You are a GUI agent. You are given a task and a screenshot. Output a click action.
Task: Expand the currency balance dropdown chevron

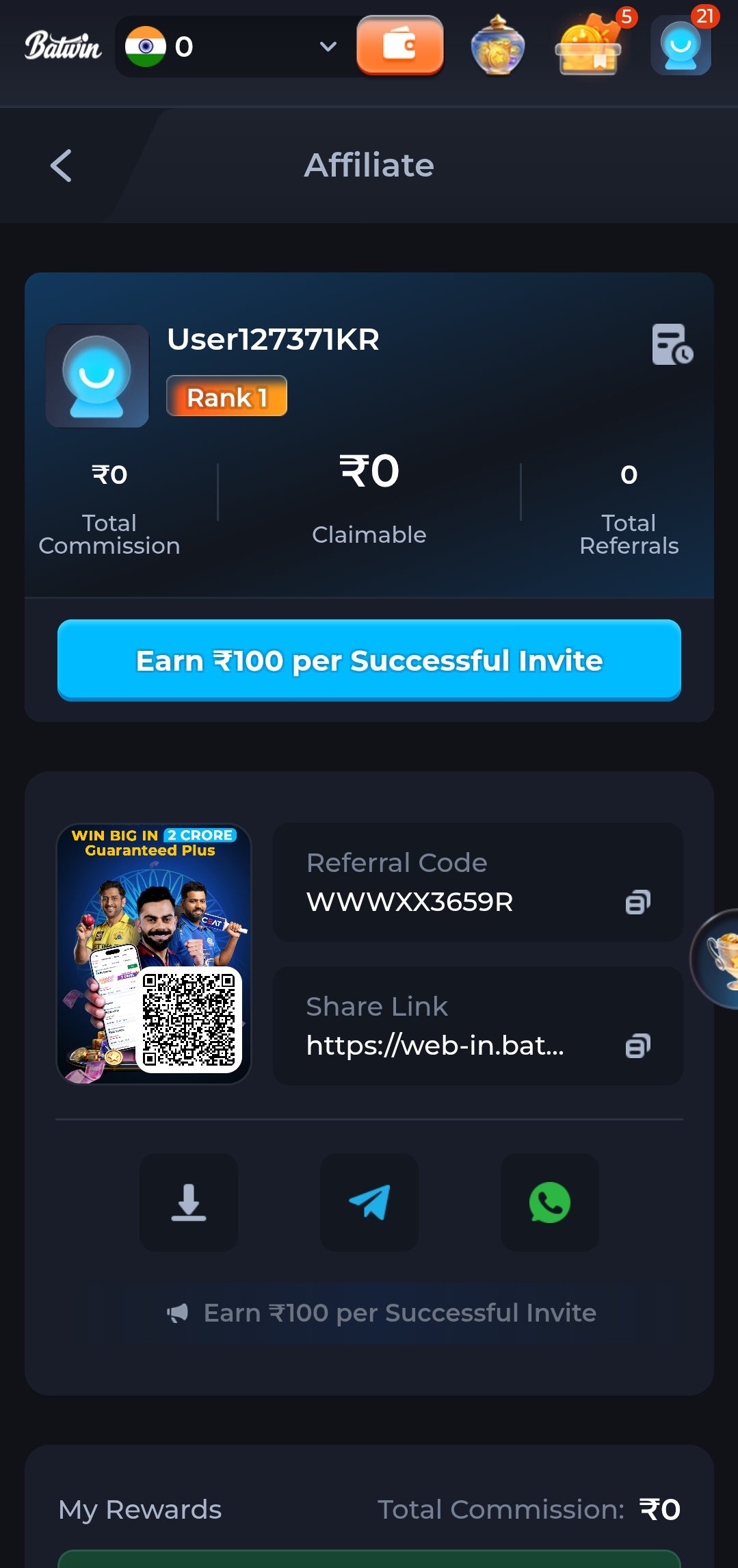point(328,47)
